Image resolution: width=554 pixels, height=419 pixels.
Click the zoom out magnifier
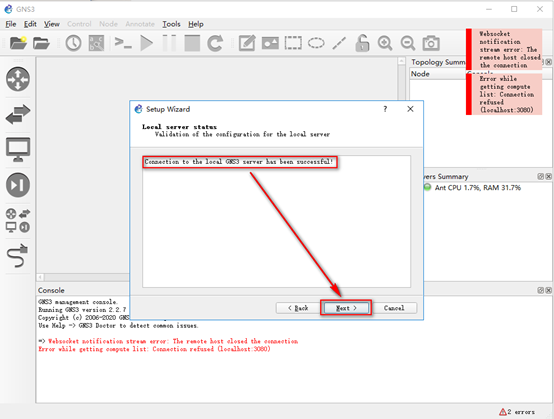[408, 43]
